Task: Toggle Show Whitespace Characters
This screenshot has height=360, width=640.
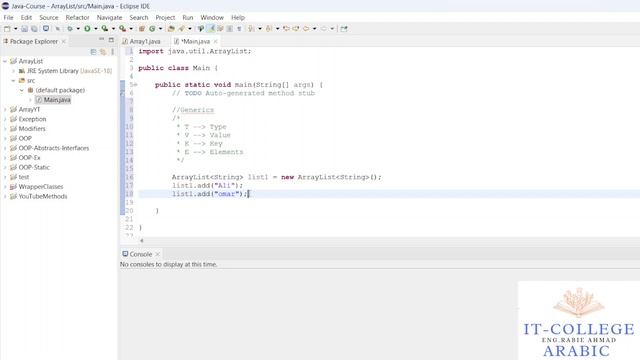Action: [239, 29]
